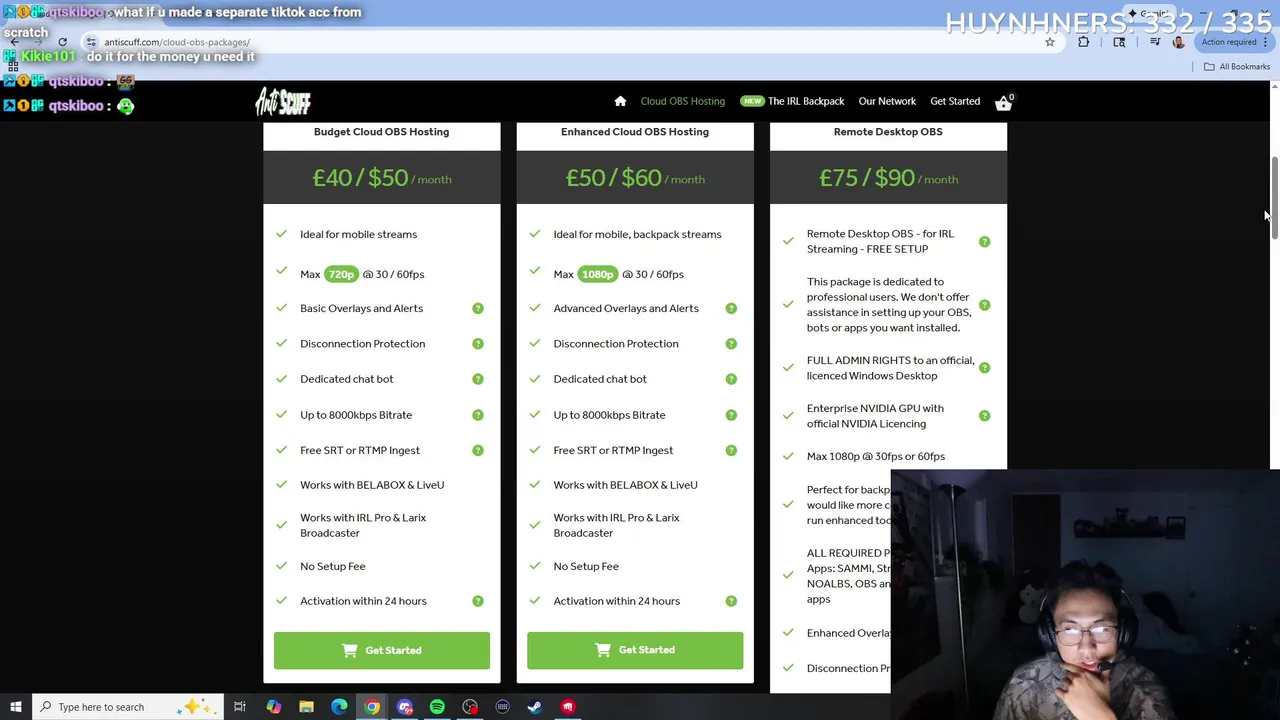This screenshot has height=720, width=1280.
Task: Show help for Budget Free SRT or RTMP Ingest
Action: 478,450
